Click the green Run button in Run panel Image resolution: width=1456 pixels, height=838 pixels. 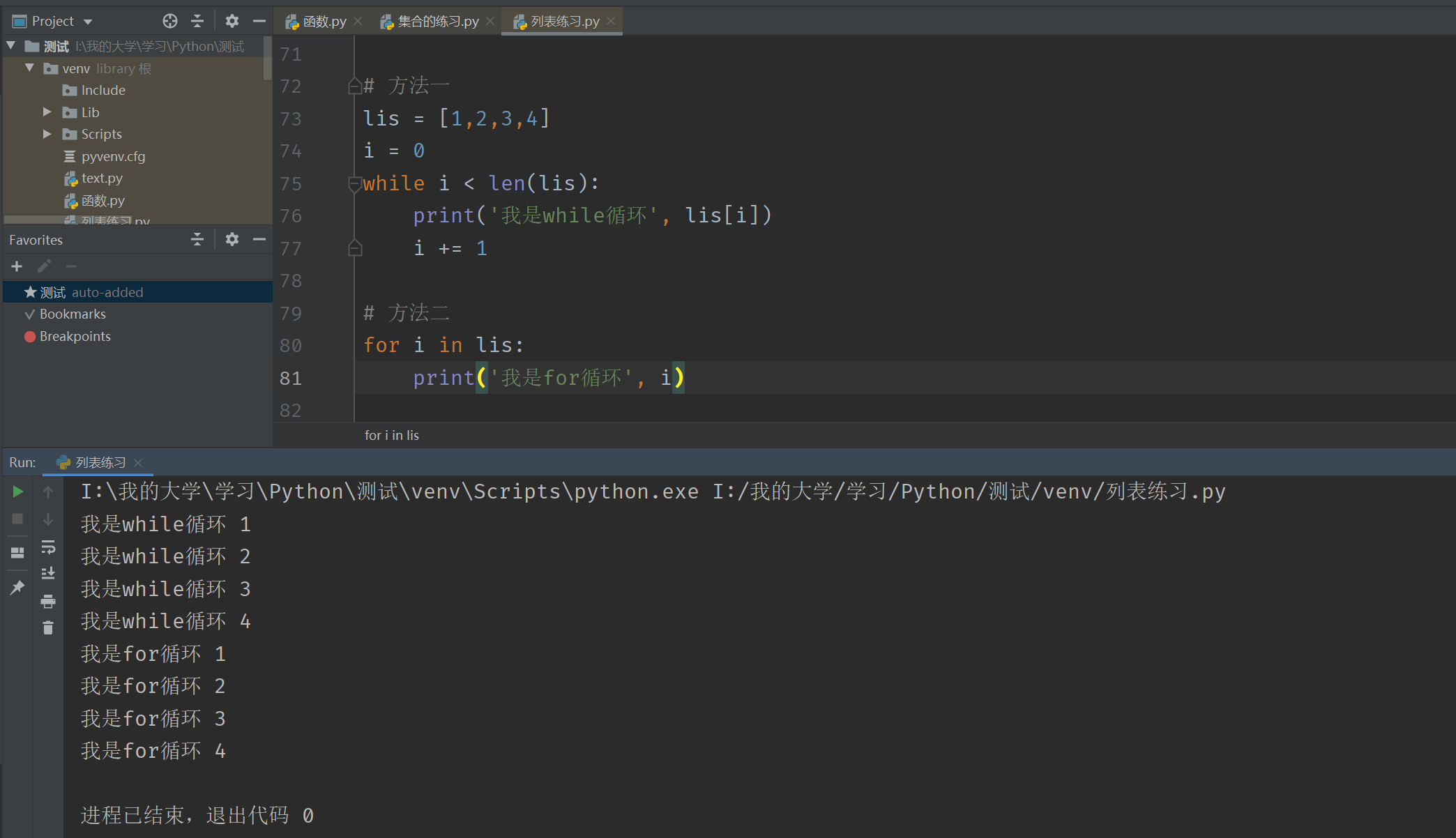click(x=18, y=492)
